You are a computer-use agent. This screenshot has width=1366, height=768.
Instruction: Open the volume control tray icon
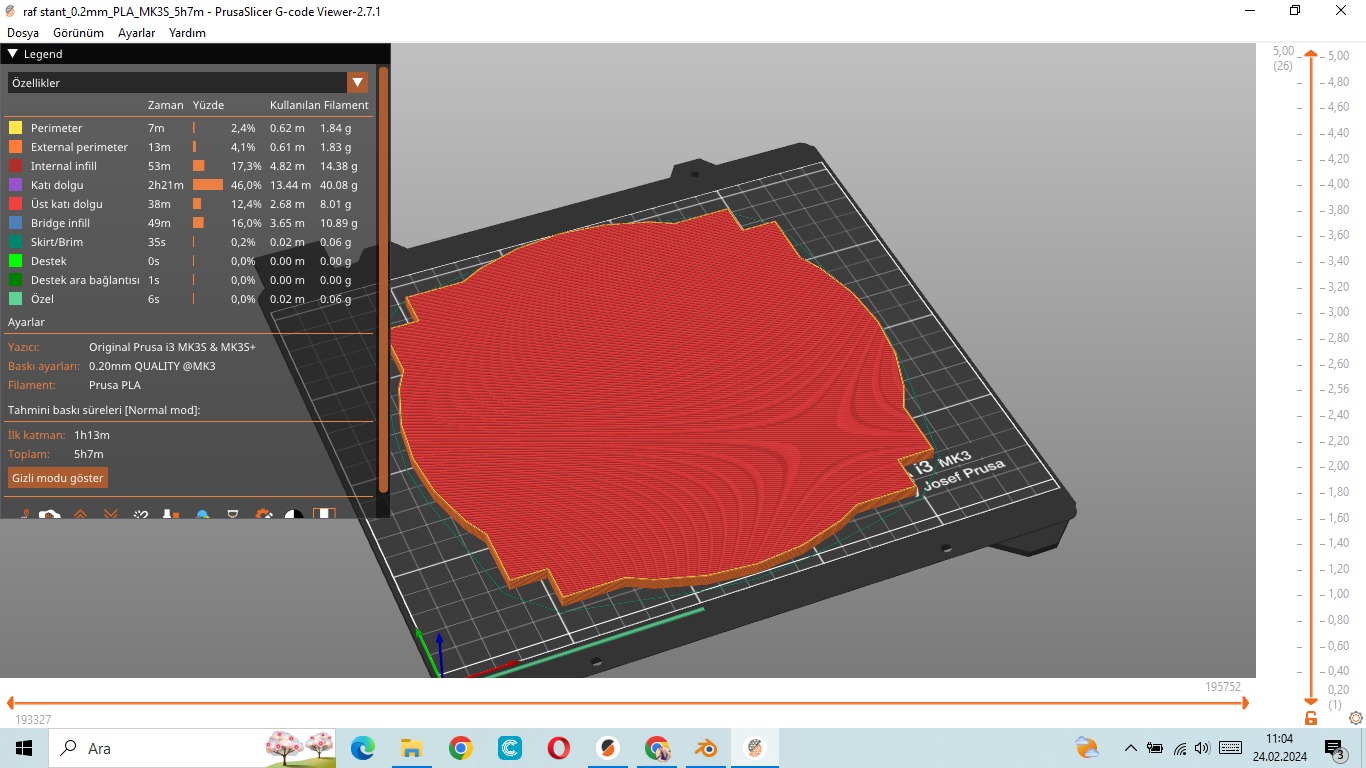(x=1202, y=748)
